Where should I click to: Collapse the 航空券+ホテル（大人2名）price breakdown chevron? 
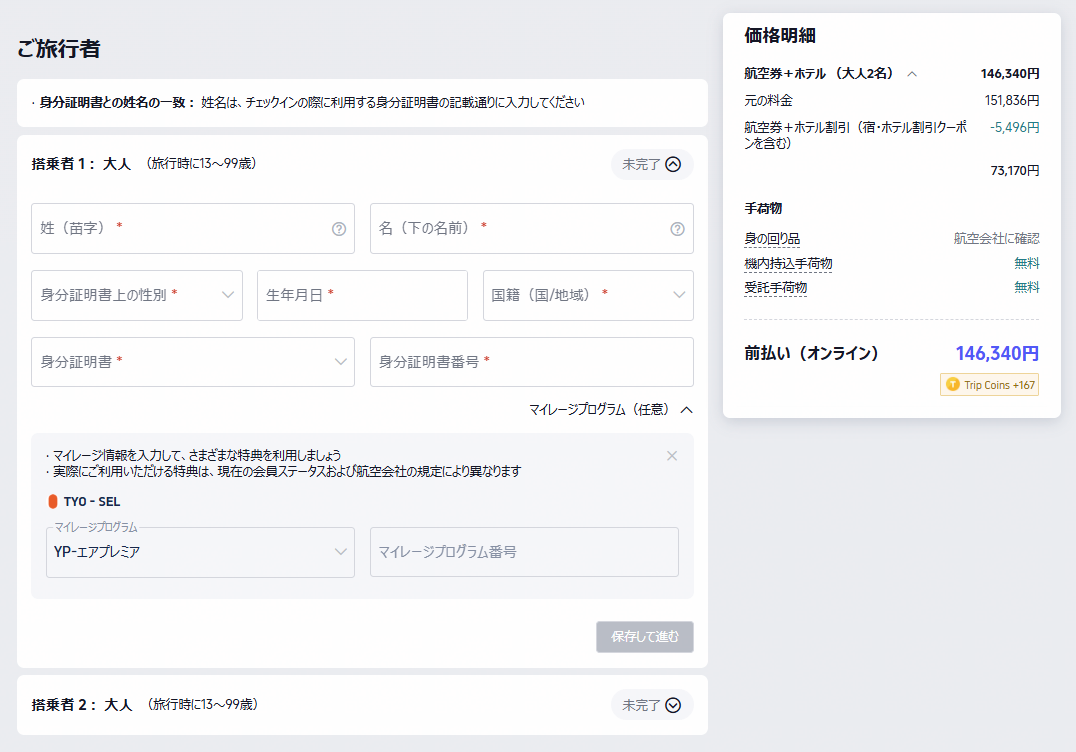click(912, 74)
